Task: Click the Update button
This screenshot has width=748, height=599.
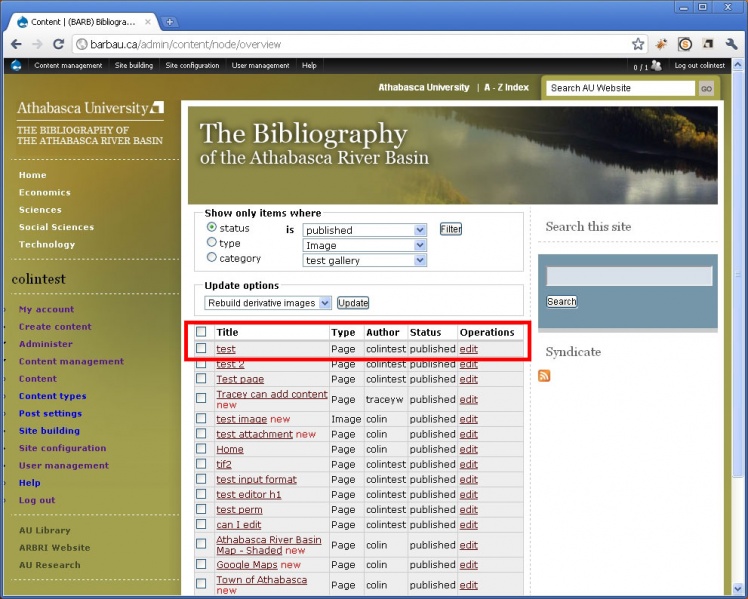Action: click(353, 303)
